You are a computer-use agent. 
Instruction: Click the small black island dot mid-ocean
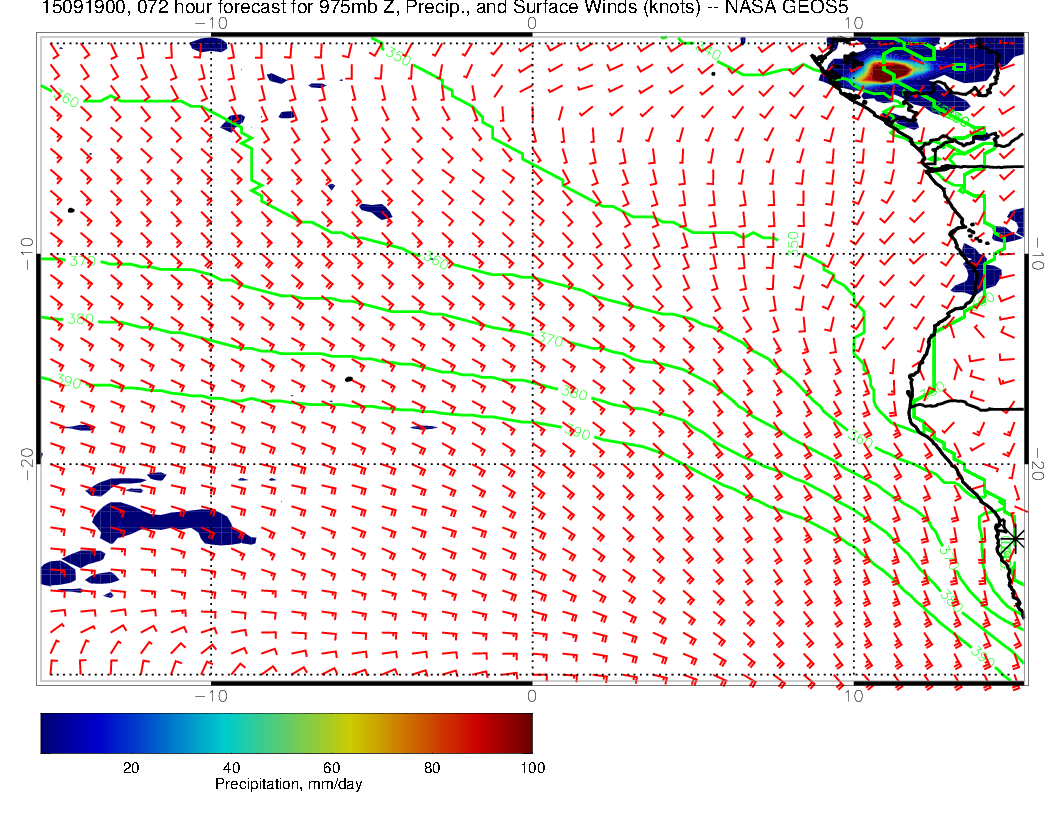coord(348,379)
